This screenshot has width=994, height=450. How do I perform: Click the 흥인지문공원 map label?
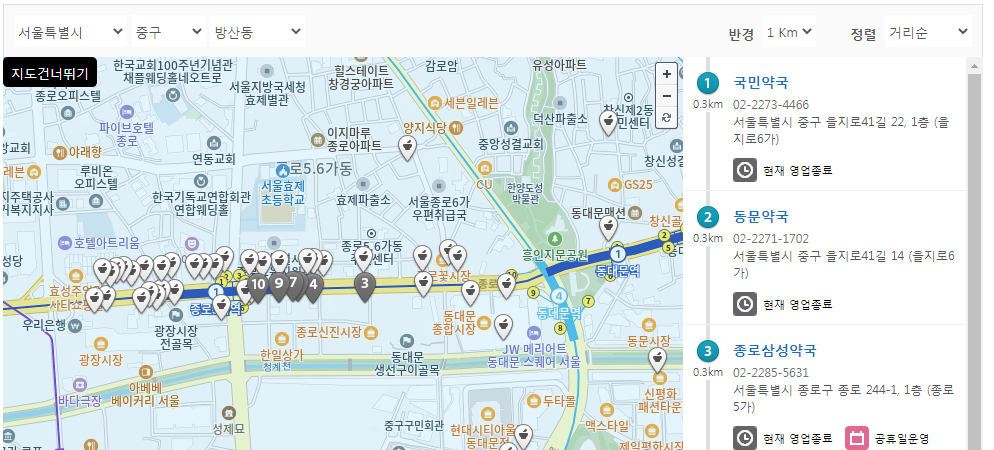555,255
